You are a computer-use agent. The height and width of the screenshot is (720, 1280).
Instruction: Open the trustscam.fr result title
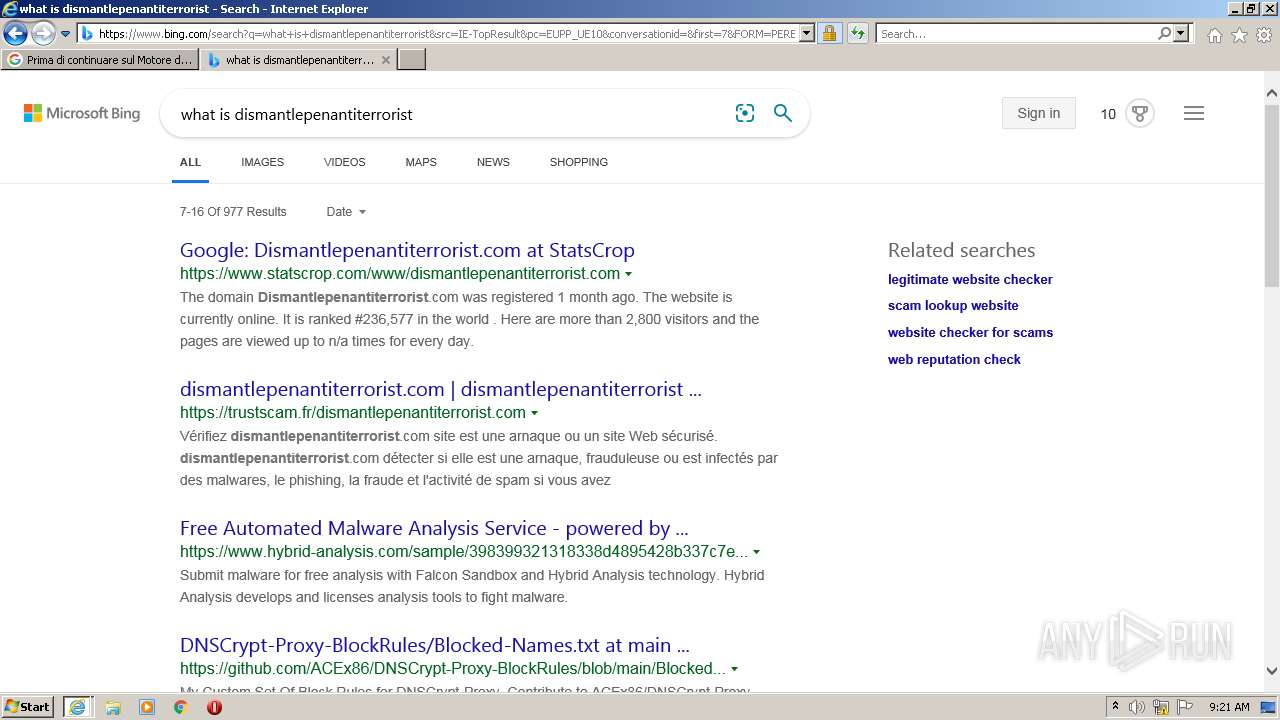[x=441, y=389]
